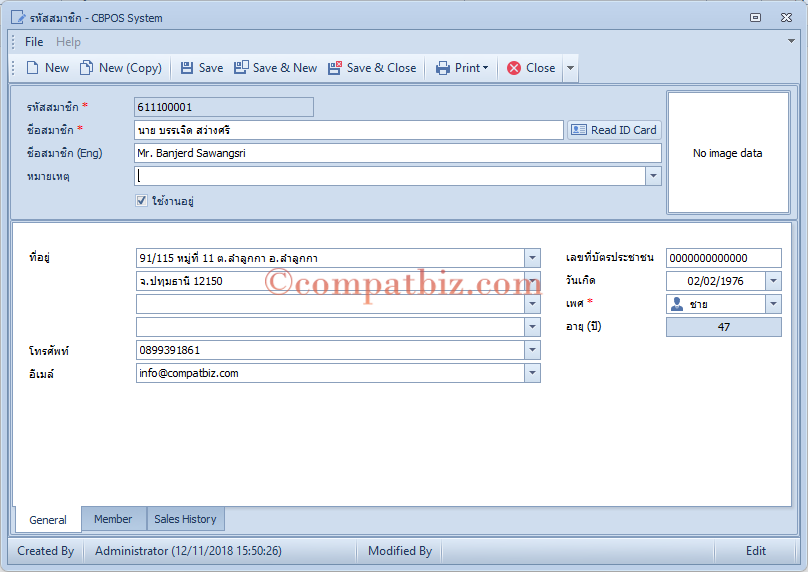Open the วันเกิด date picker dropdown
Viewport: 808px width, 572px height.
773,281
